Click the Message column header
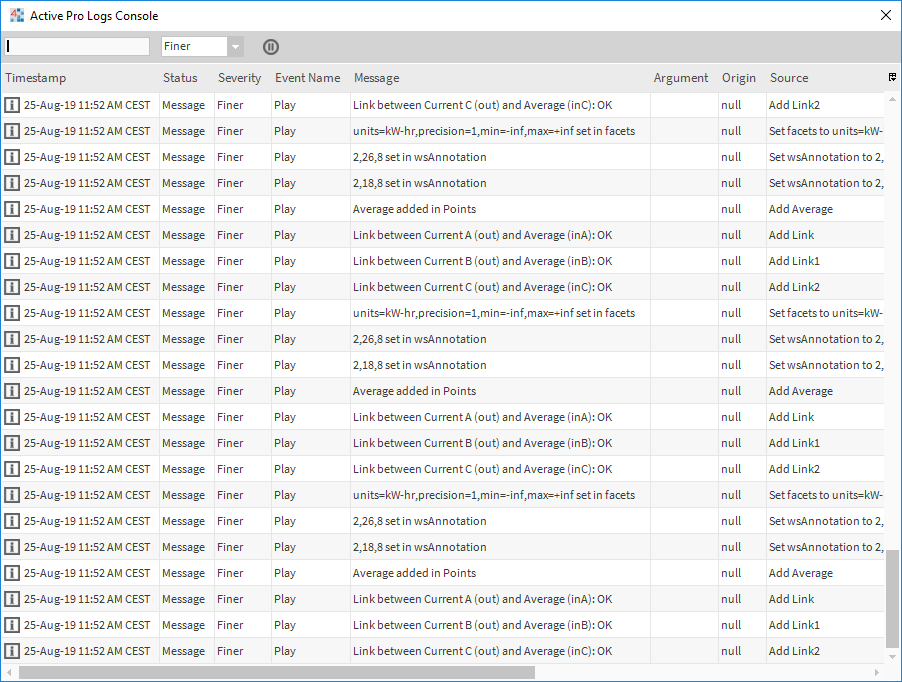Screen dimensions: 902x682 (376, 78)
